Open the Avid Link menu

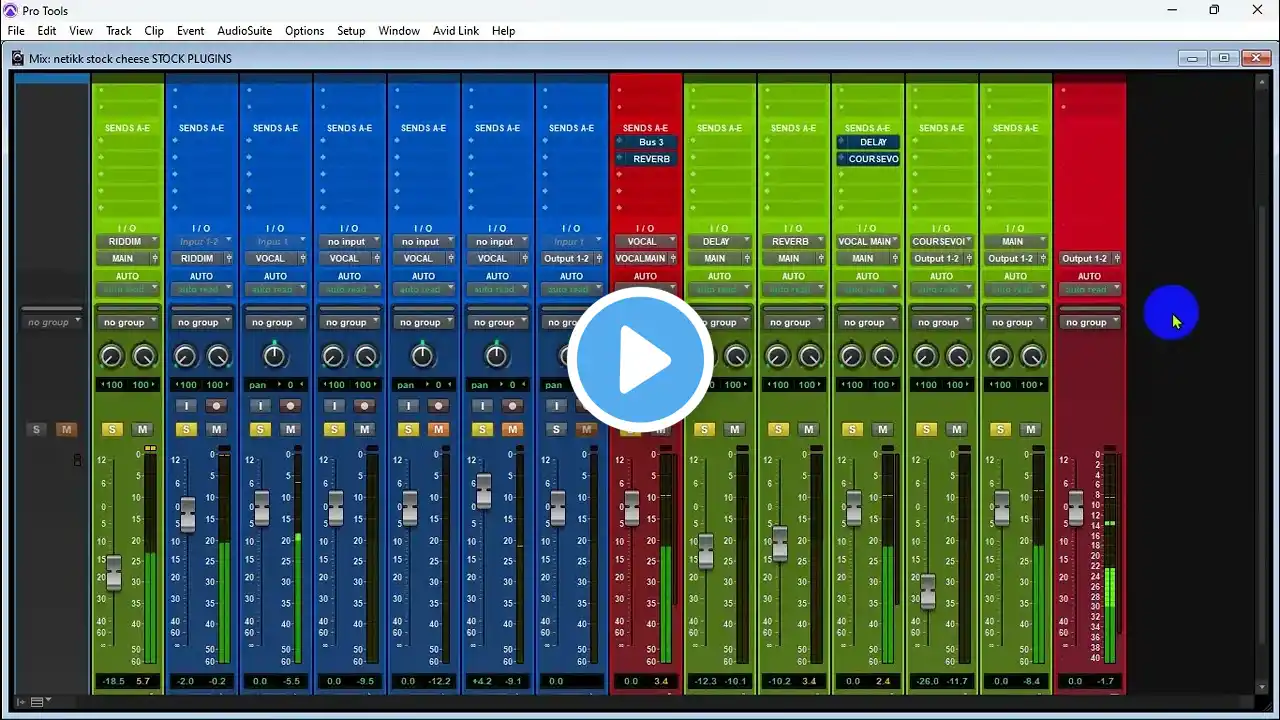455,31
